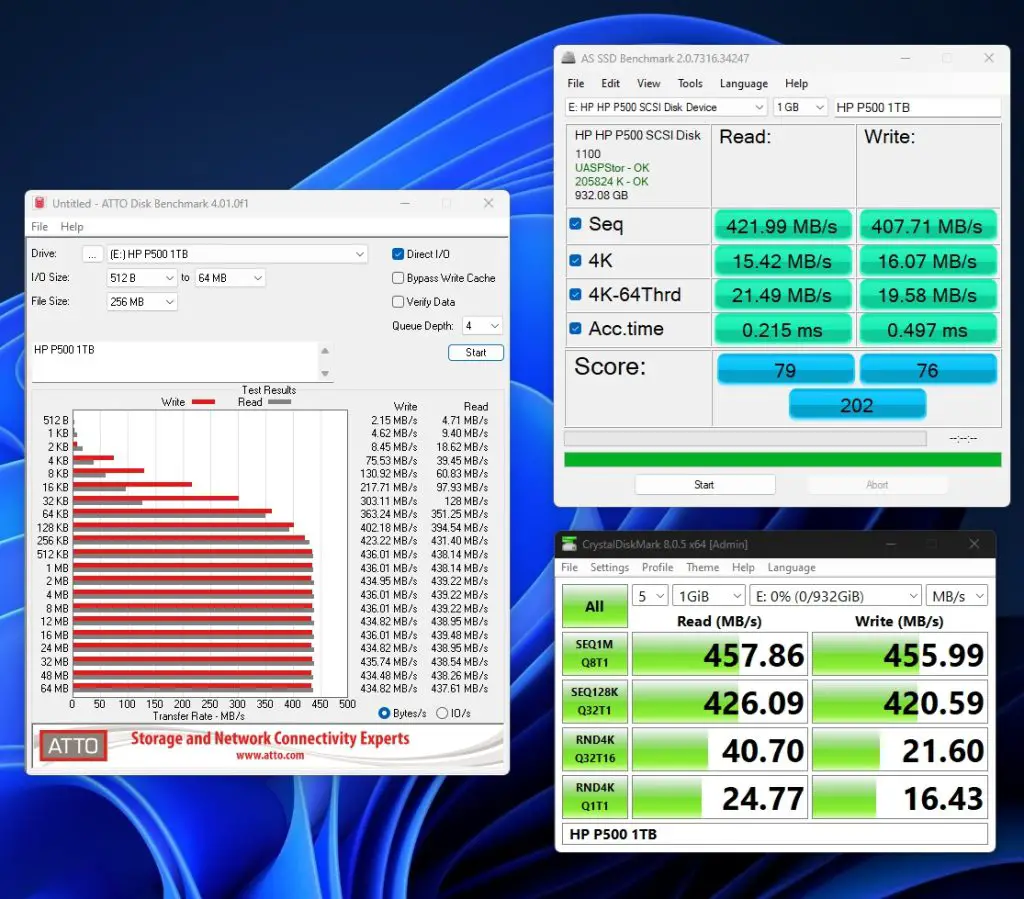The height and width of the screenshot is (899, 1024).
Task: Open CrystalDiskMark test count dropdown
Action: point(650,596)
